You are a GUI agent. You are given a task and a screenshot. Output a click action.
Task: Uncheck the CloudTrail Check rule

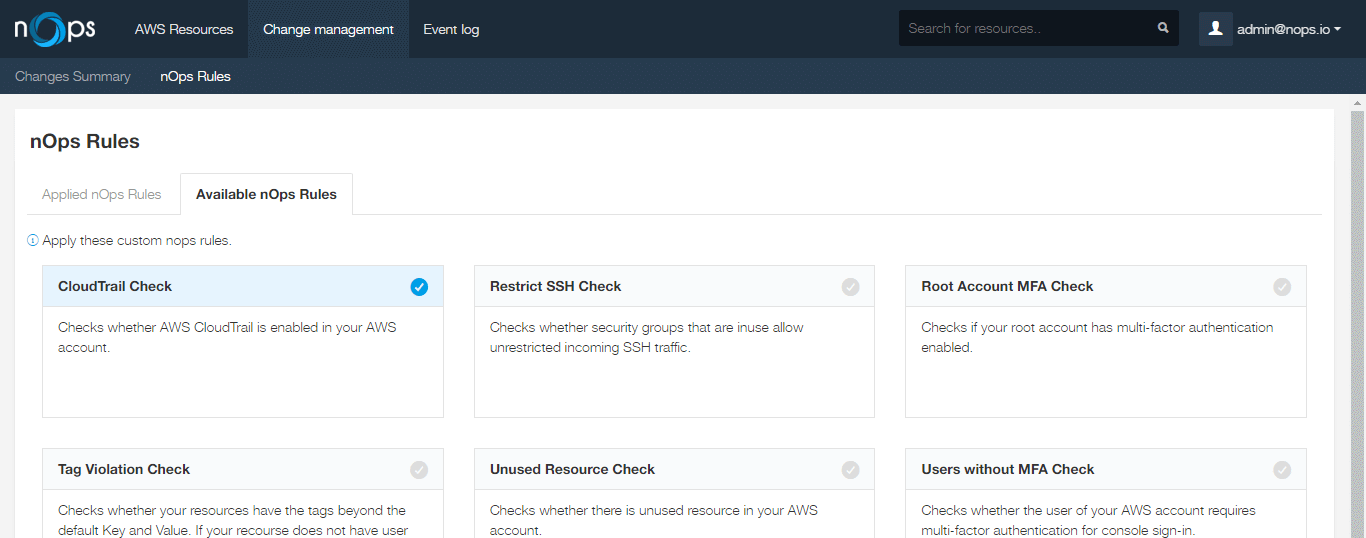click(419, 287)
